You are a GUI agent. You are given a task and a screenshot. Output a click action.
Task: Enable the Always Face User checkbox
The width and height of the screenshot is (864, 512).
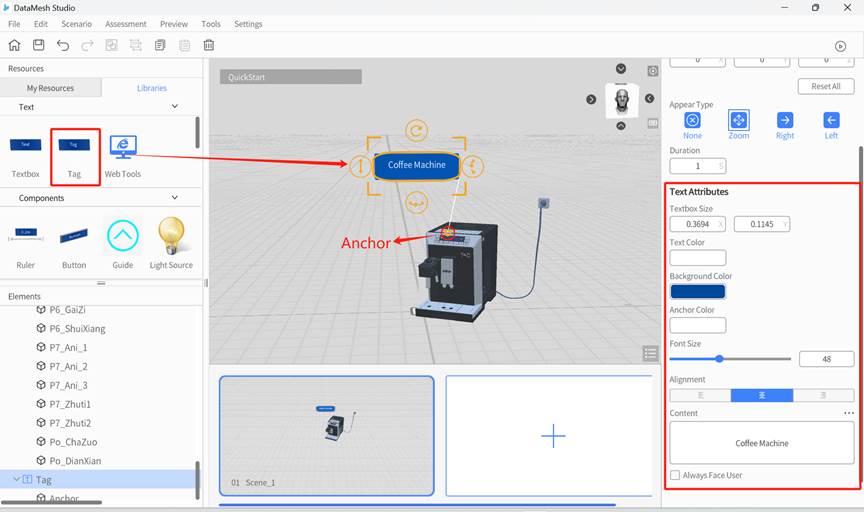tap(675, 475)
